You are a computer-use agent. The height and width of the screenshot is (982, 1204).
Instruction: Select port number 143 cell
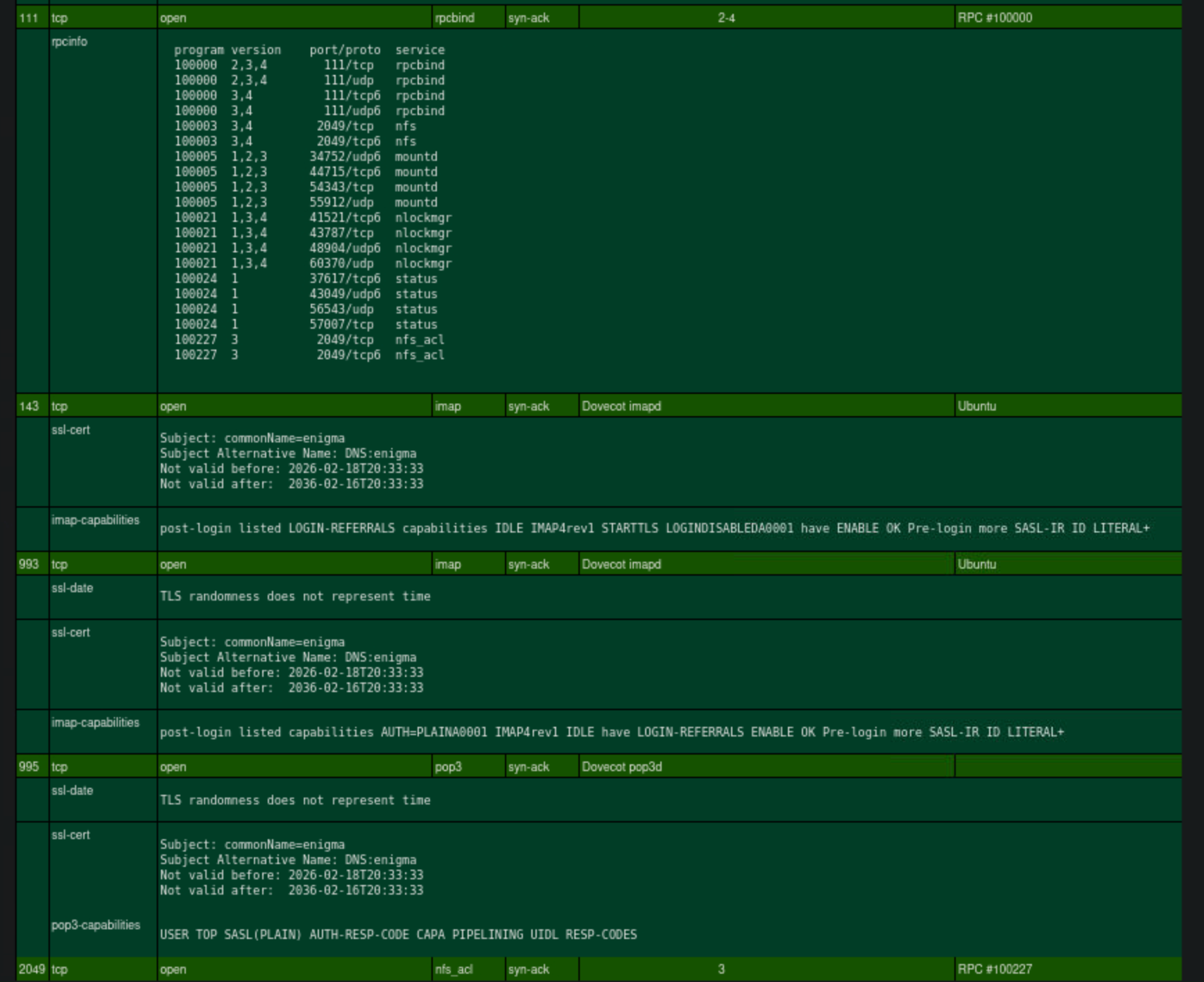[x=32, y=406]
